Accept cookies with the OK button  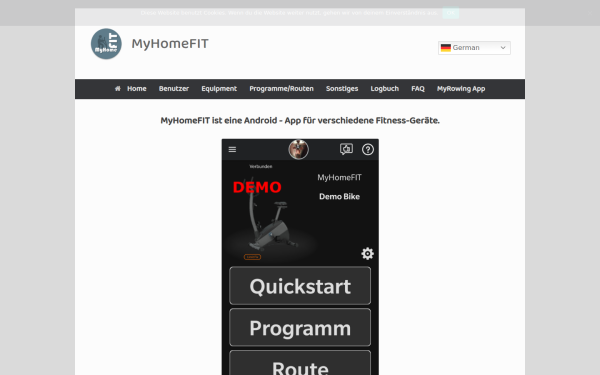(x=450, y=13)
